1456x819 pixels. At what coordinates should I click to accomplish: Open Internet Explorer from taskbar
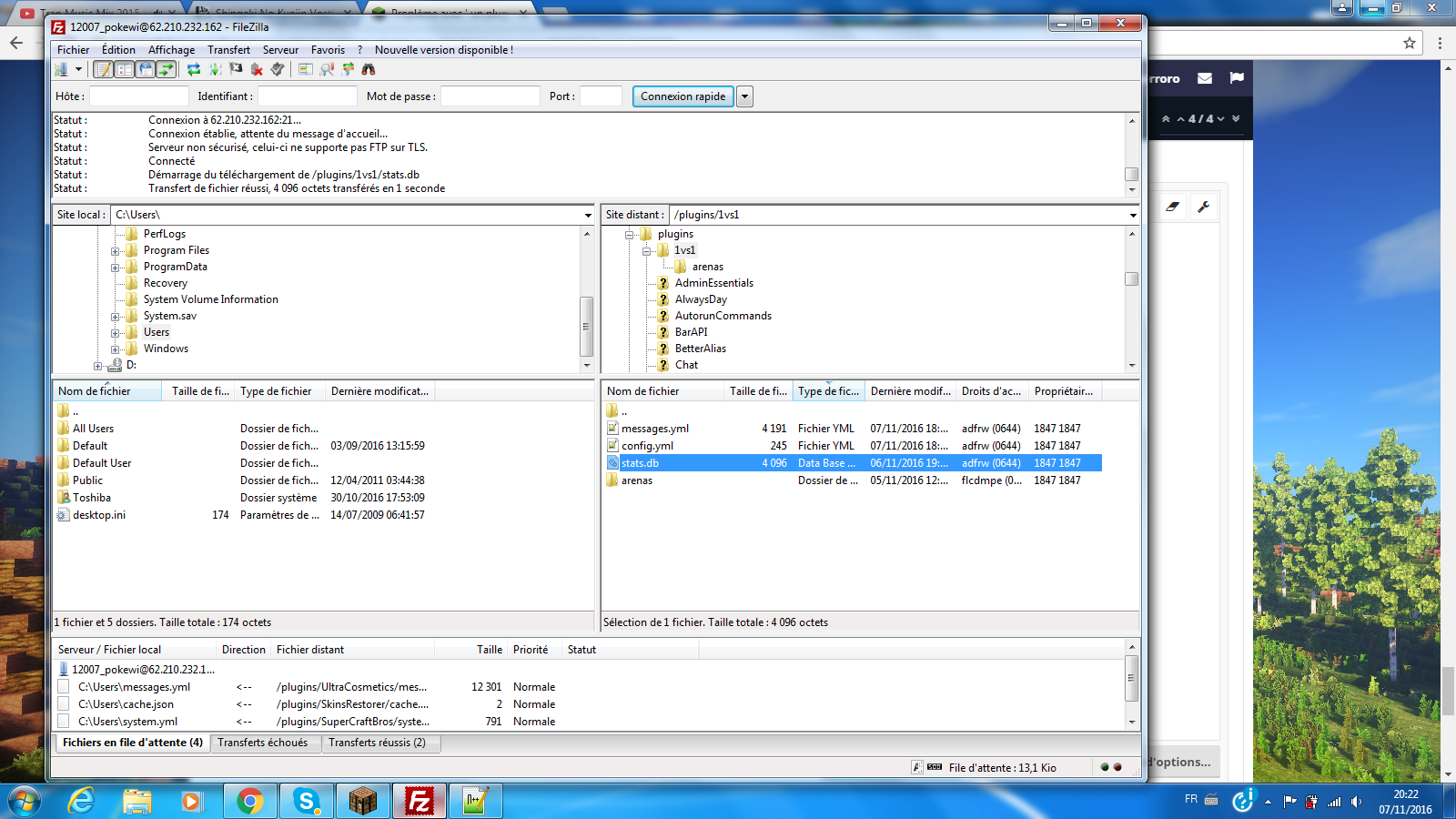point(82,801)
